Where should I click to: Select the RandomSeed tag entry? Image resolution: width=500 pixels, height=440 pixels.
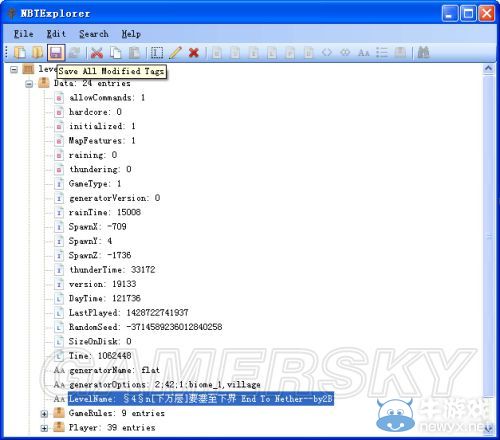pos(145,327)
